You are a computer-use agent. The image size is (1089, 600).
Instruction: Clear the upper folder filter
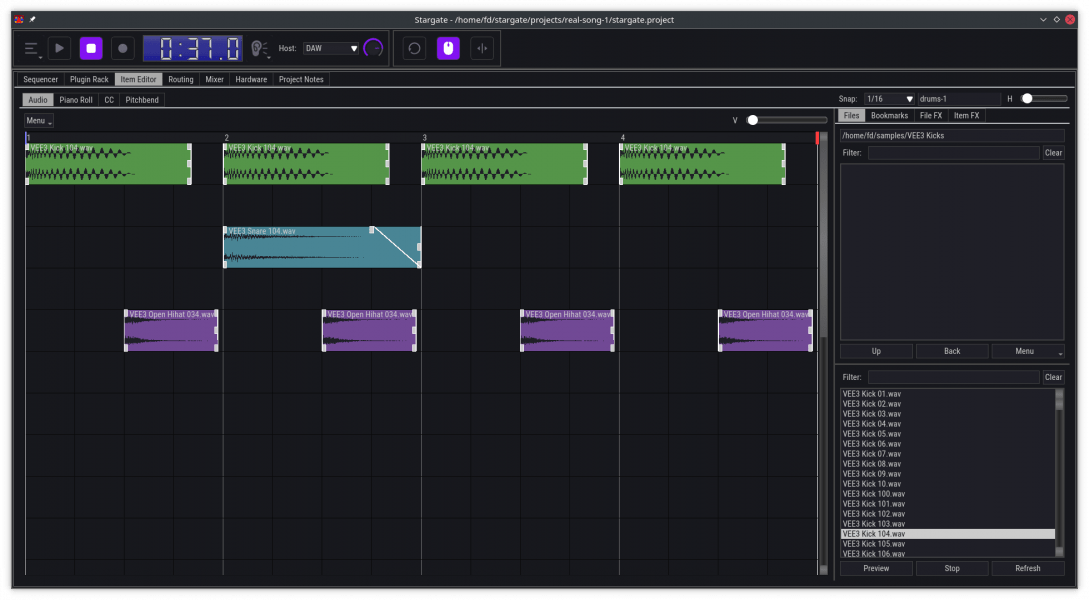coord(1053,153)
